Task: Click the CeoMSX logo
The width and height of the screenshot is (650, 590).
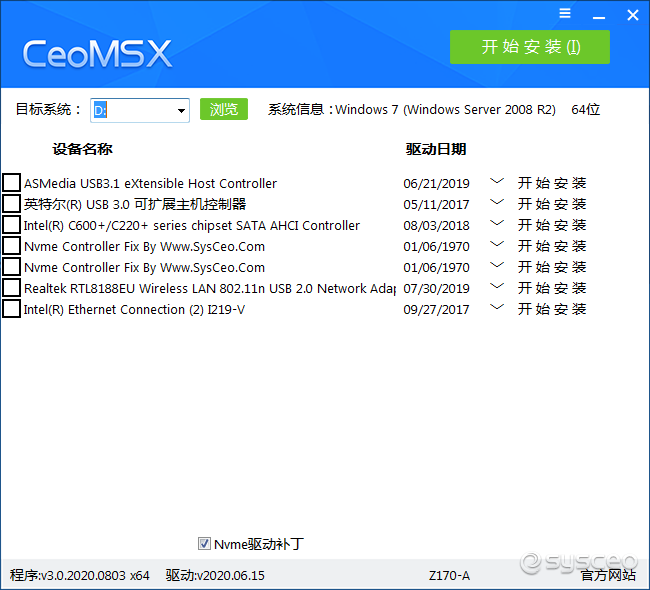Action: pyautogui.click(x=97, y=54)
